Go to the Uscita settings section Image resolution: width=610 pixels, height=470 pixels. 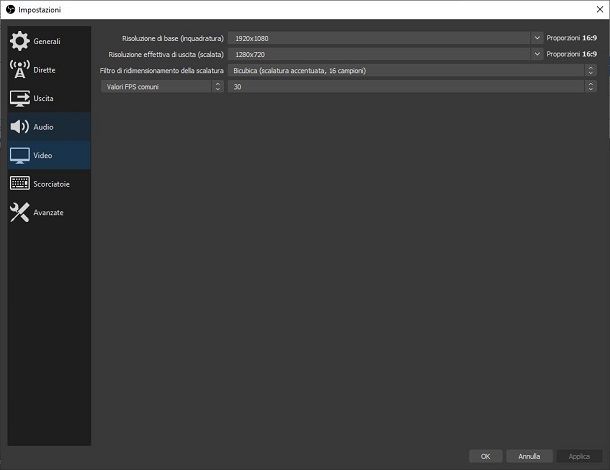tap(49, 98)
